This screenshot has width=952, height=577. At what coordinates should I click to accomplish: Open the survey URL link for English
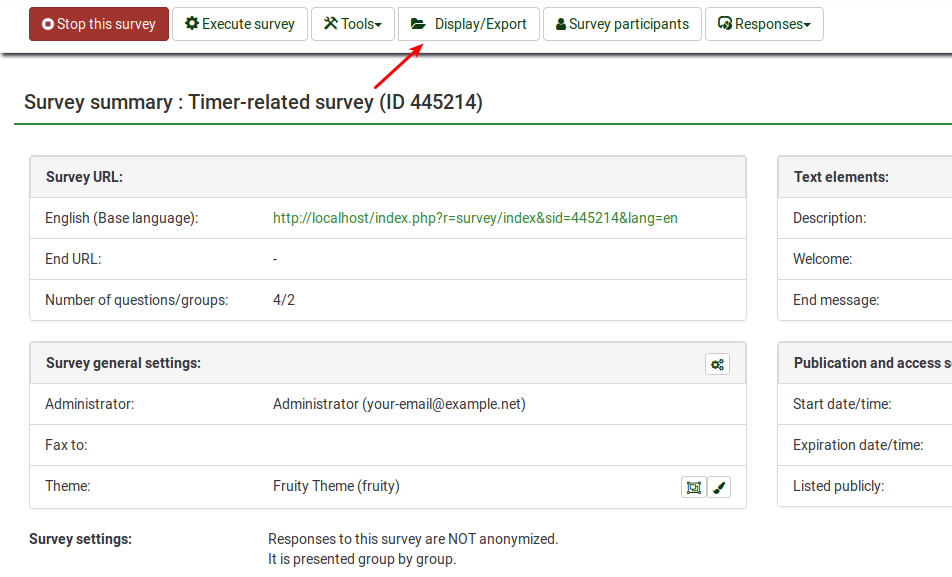point(475,218)
